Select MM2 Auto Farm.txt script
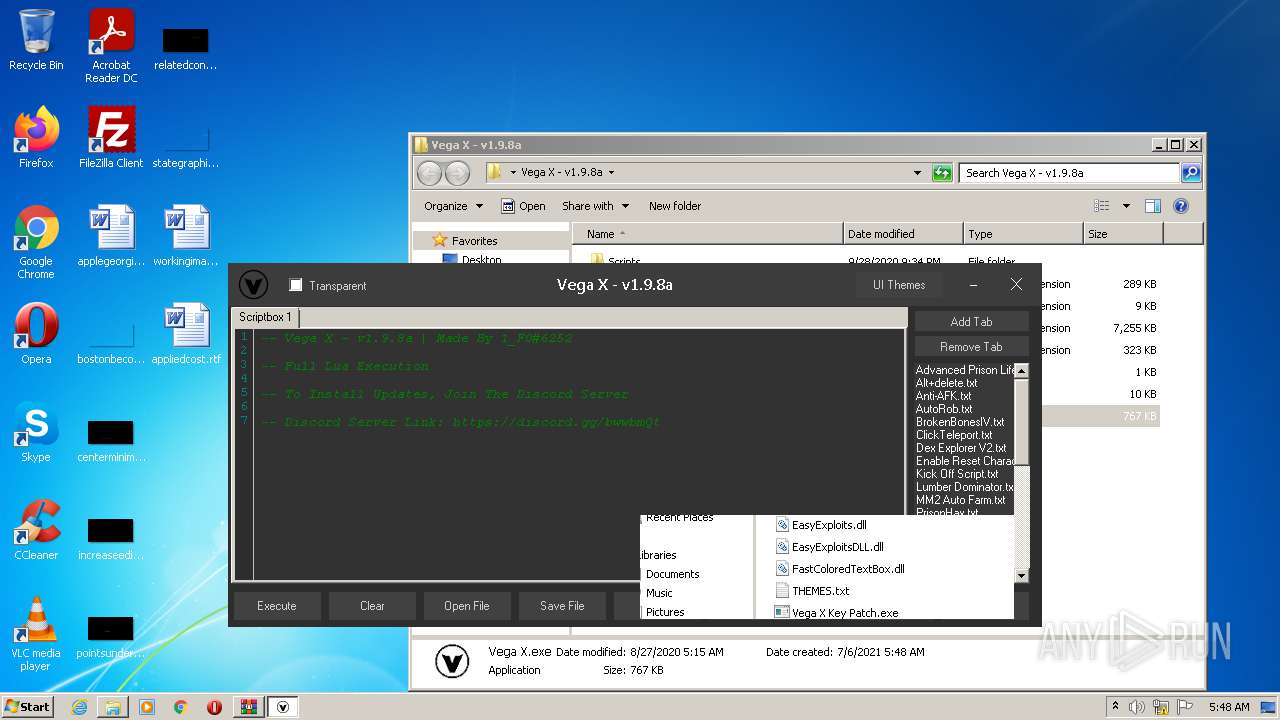The height and width of the screenshot is (720, 1280). [x=960, y=500]
